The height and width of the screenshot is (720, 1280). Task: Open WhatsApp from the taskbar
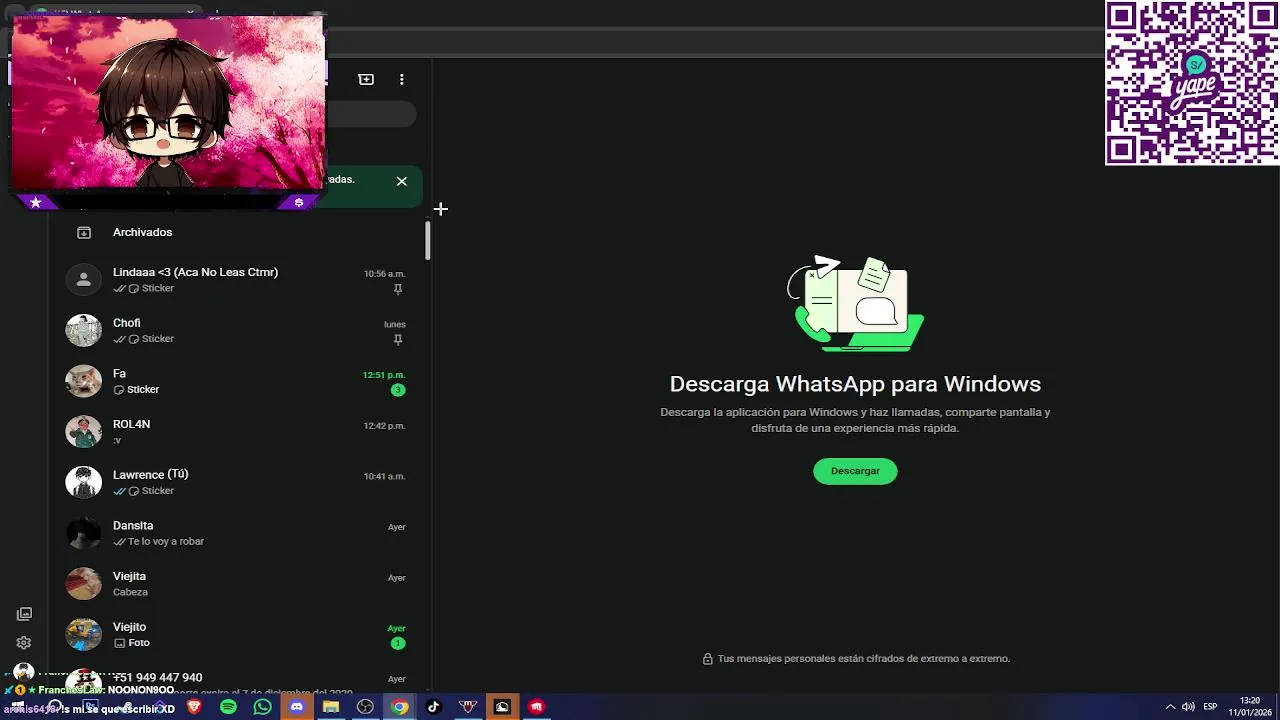pyautogui.click(x=262, y=707)
